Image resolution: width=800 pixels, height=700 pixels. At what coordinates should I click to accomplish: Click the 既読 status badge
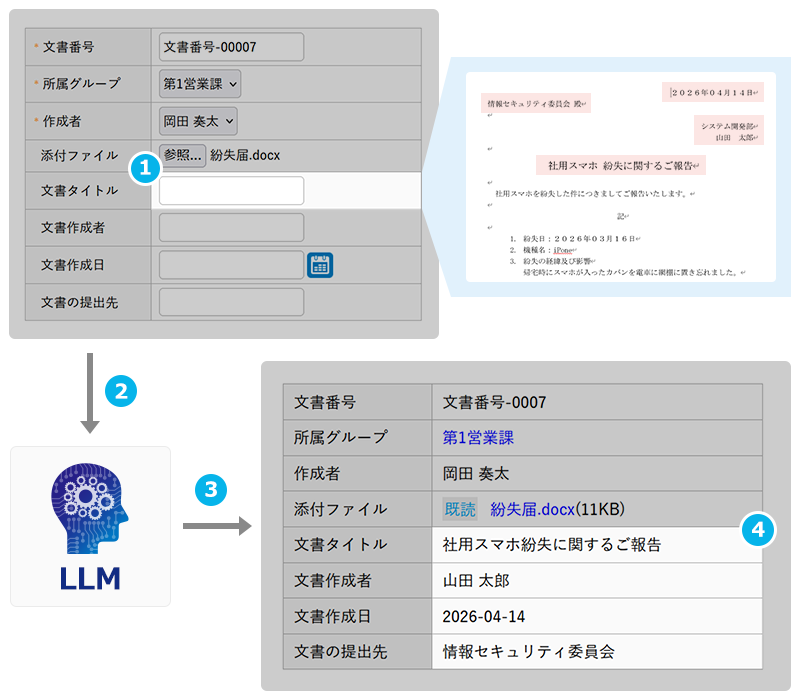click(x=460, y=509)
